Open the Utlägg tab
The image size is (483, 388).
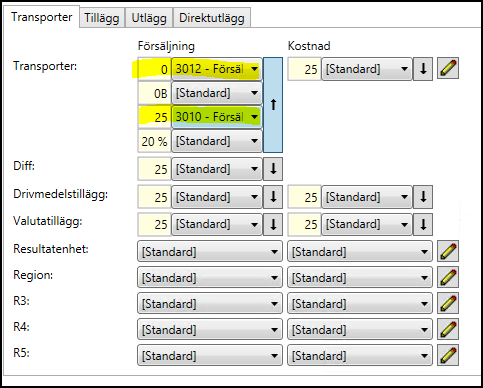149,18
